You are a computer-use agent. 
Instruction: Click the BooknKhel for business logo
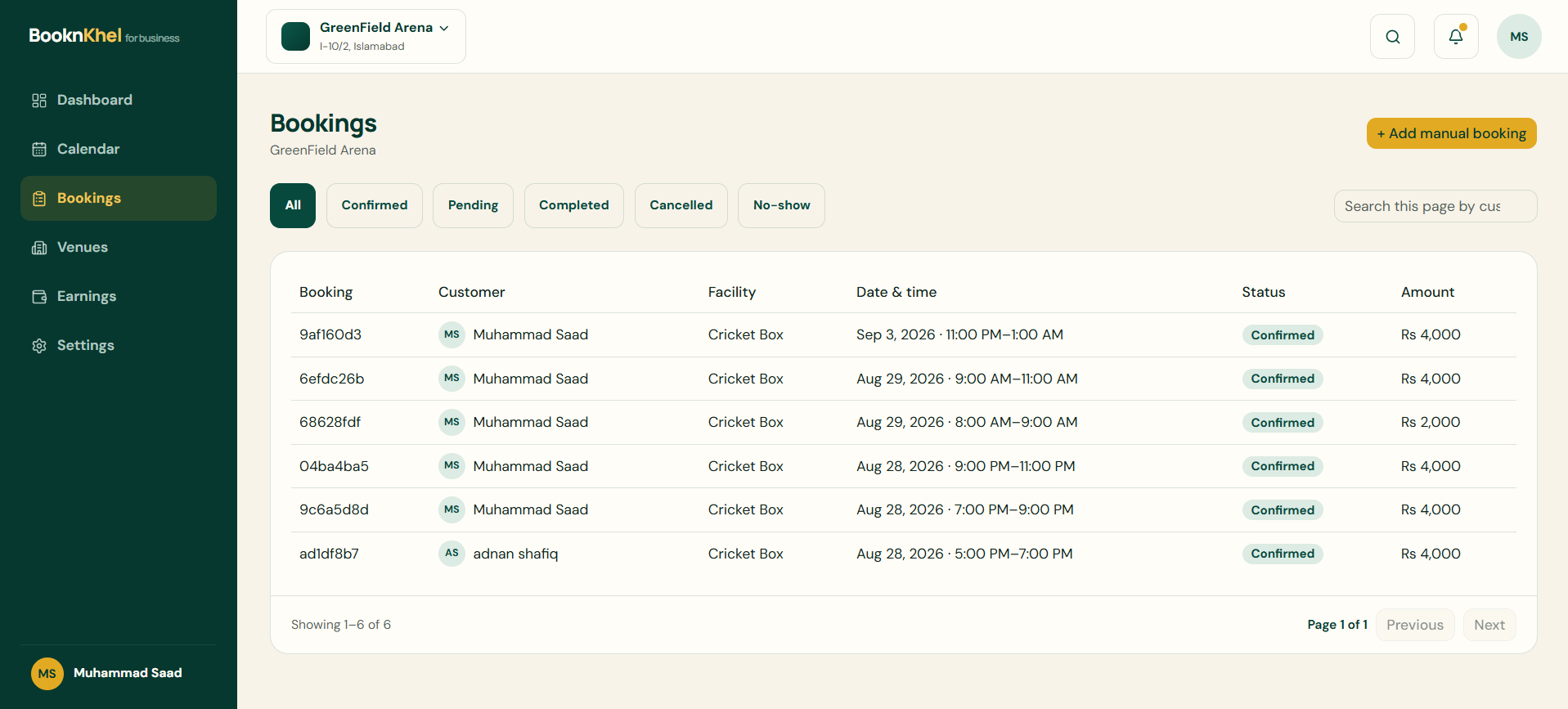pos(104,36)
